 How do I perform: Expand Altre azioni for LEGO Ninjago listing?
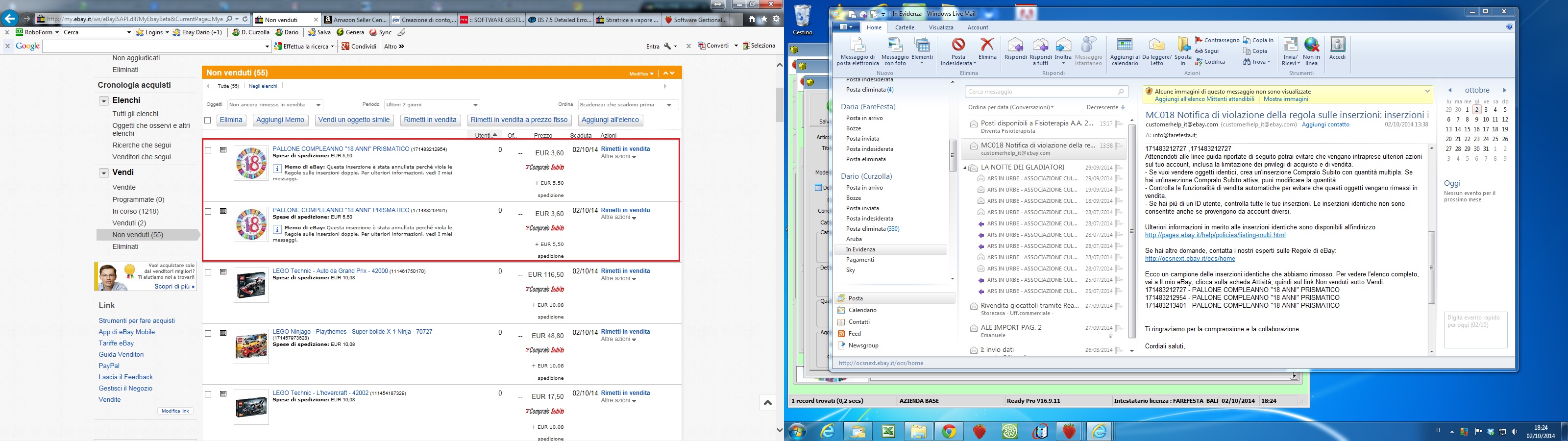[618, 339]
